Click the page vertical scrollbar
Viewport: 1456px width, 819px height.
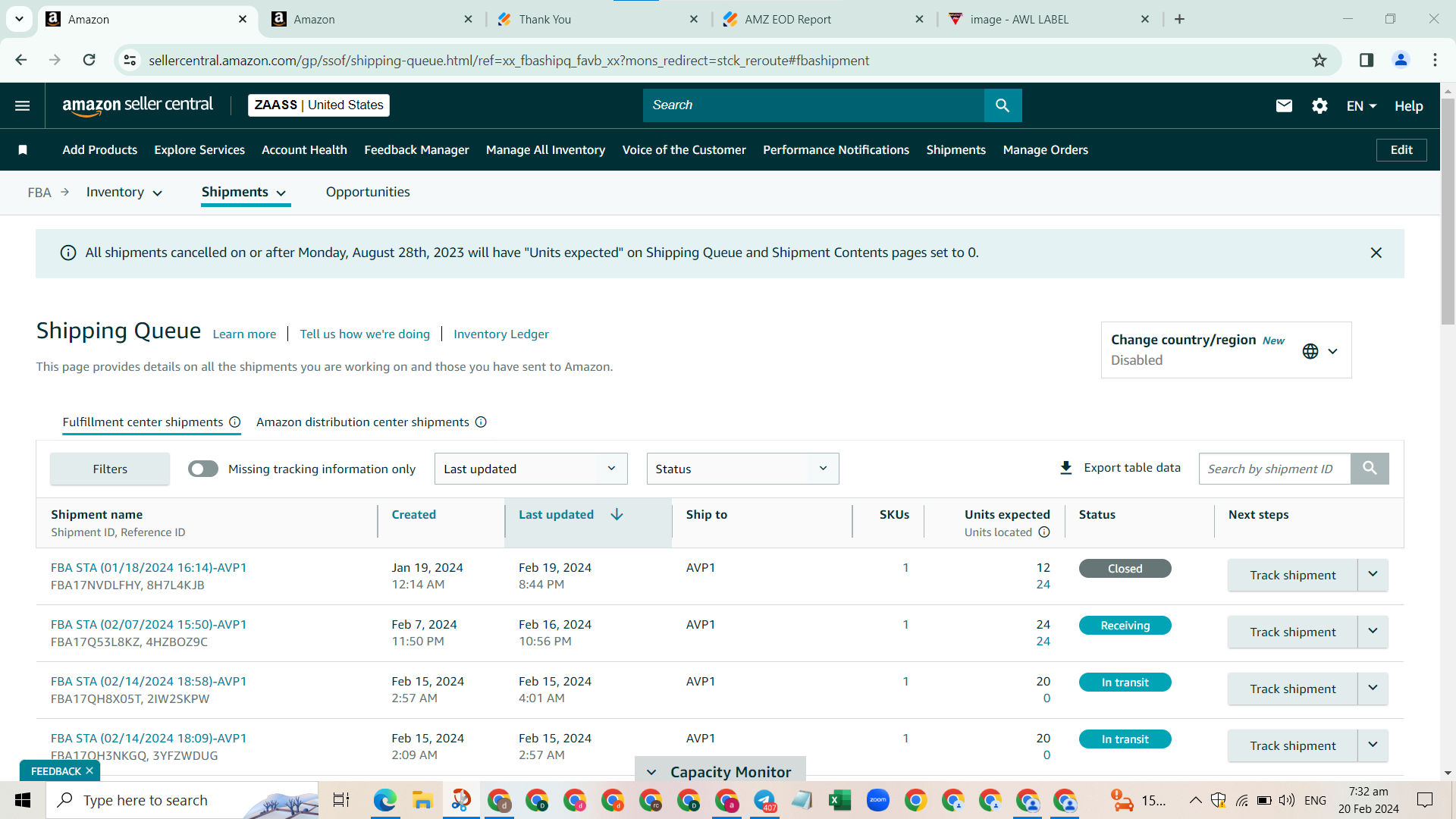click(1448, 212)
